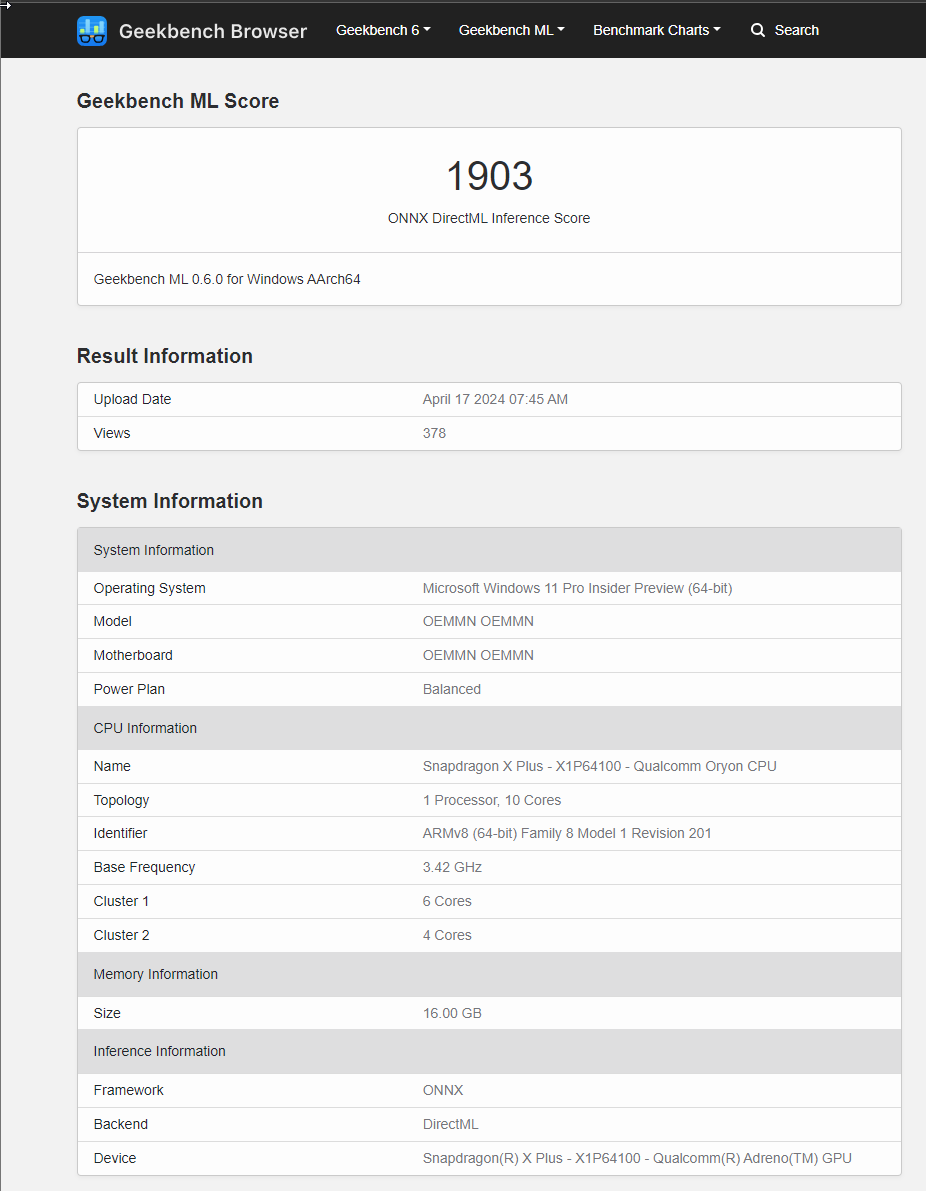Click the Backend DirectML value
This screenshot has width=926, height=1191.
[x=450, y=1124]
